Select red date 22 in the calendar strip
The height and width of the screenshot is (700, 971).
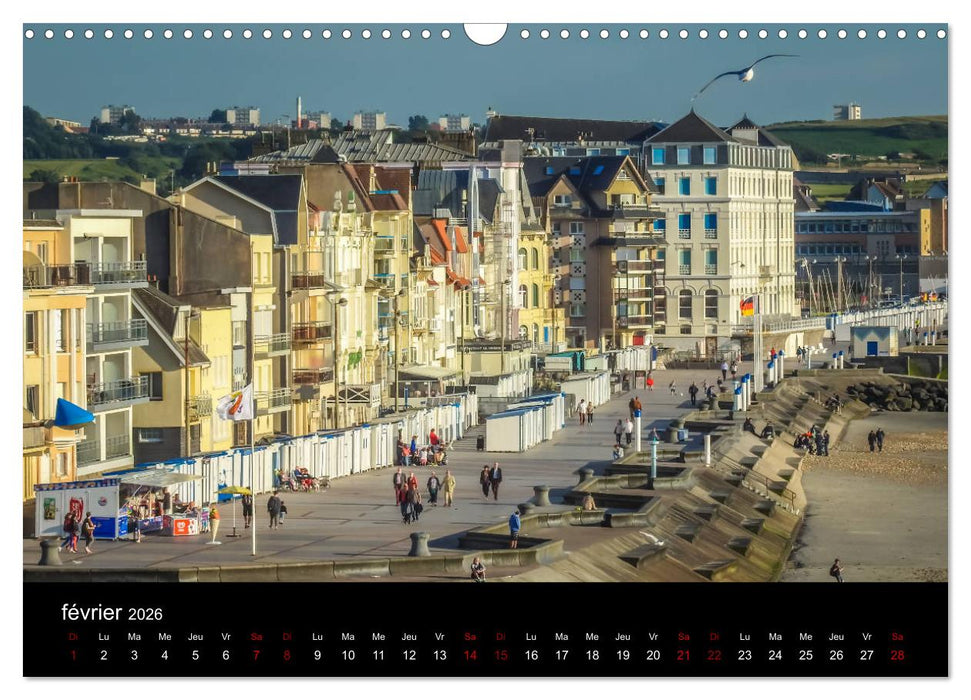coord(714,656)
